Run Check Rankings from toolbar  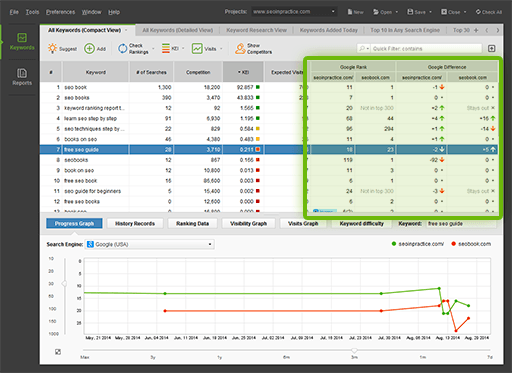click(122, 48)
